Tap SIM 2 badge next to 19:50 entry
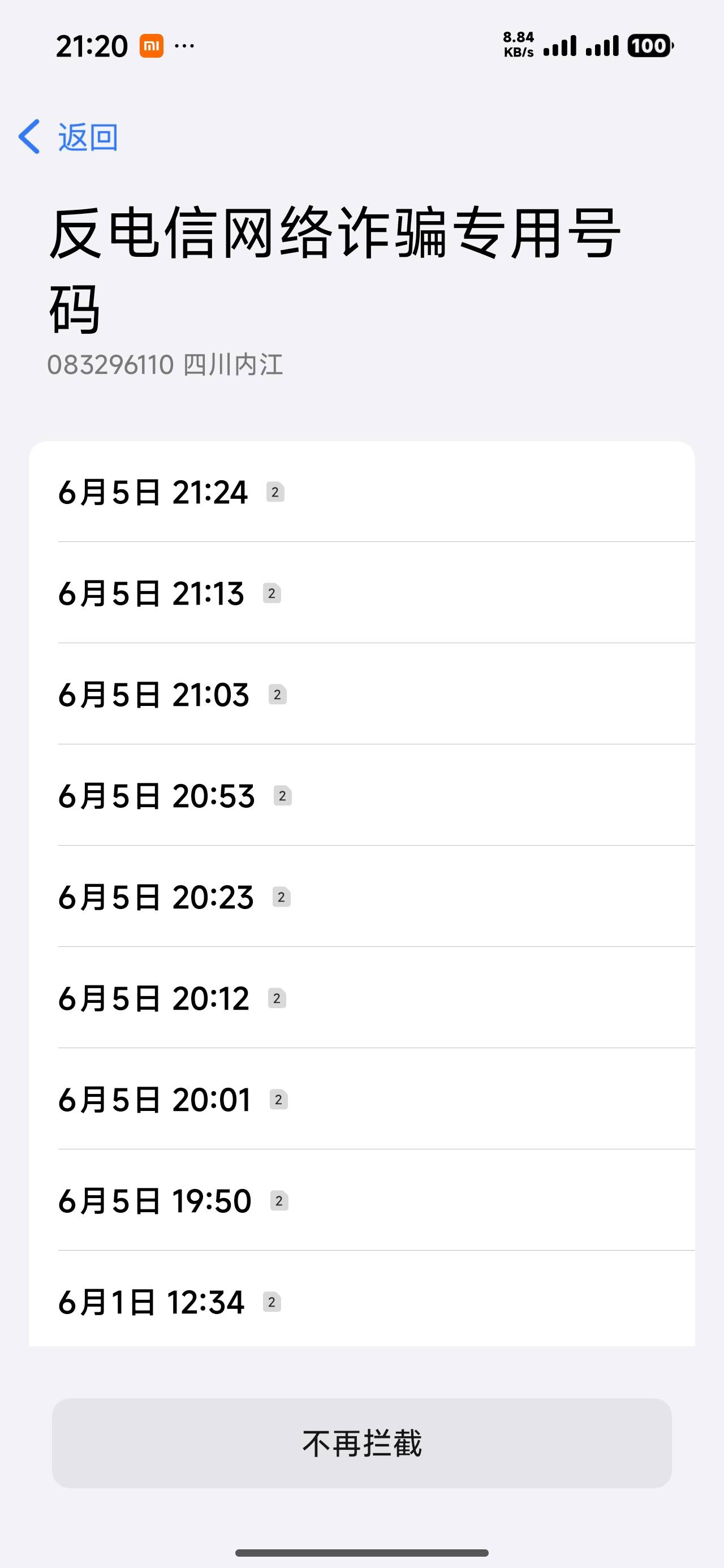The image size is (724, 1568). 279,1201
